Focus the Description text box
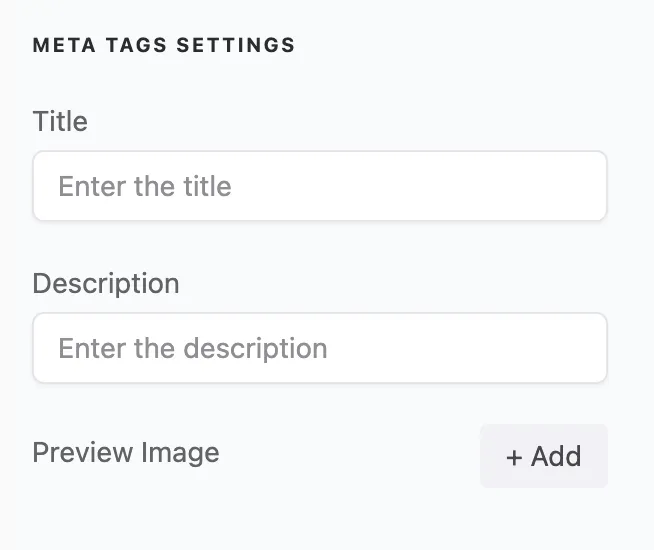The height and width of the screenshot is (550, 654). point(320,348)
